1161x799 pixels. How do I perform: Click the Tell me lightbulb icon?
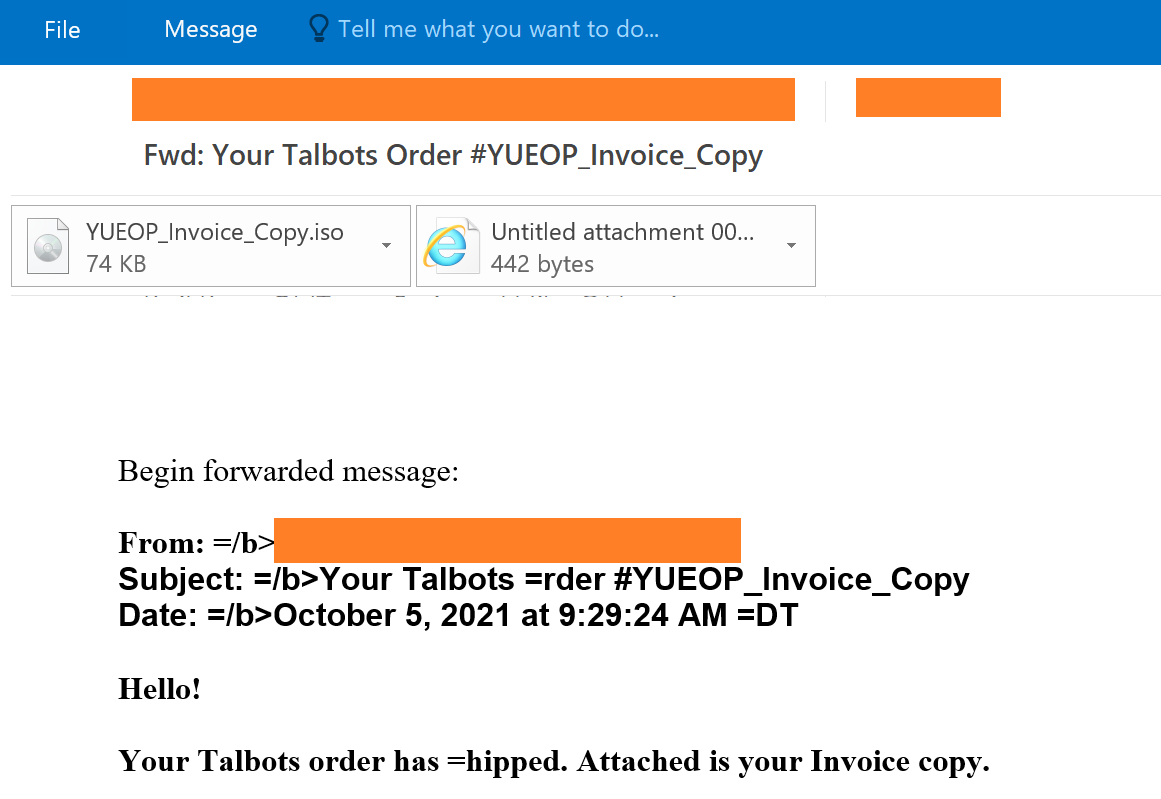(318, 29)
